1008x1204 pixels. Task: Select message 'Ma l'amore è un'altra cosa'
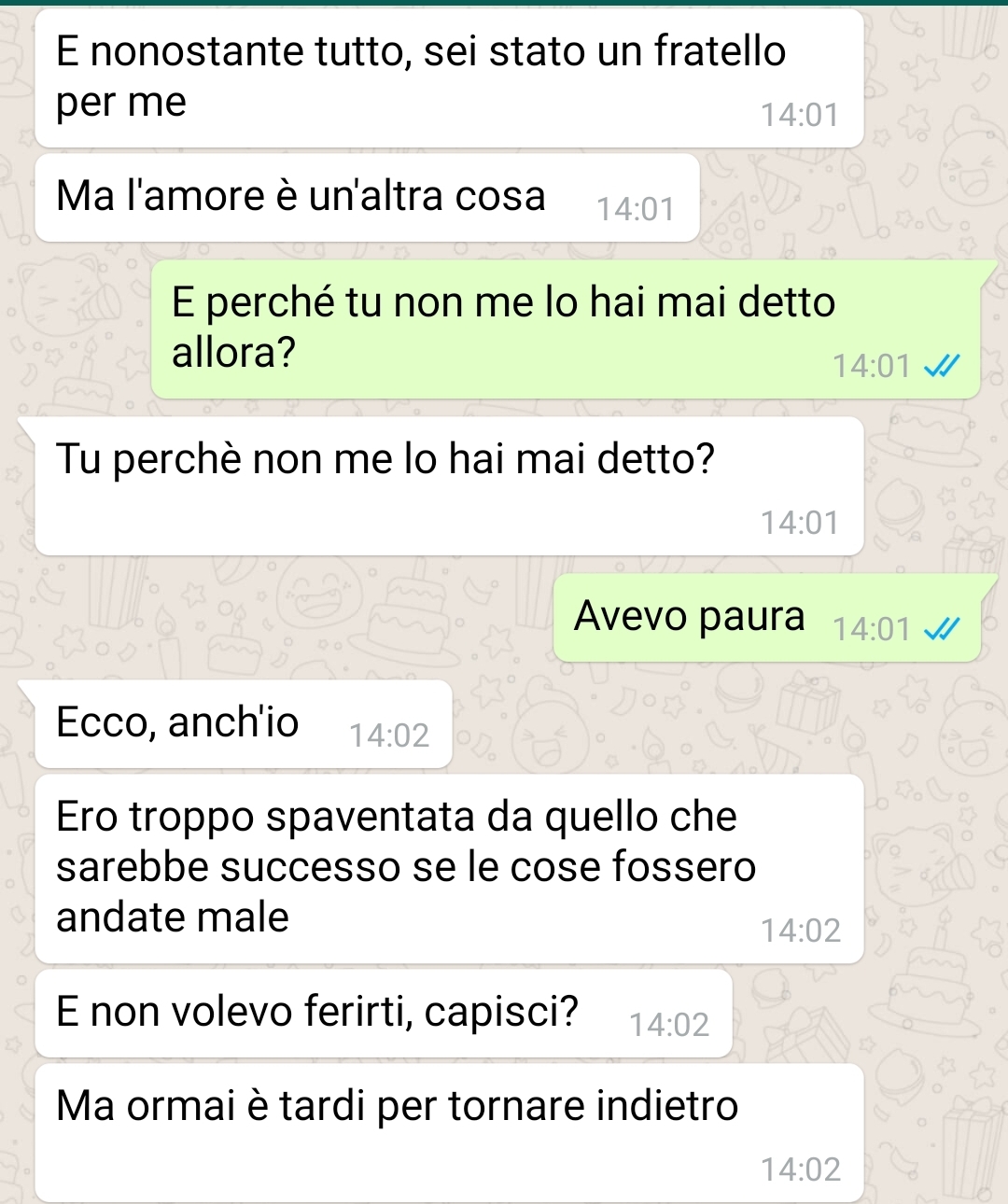click(x=367, y=198)
